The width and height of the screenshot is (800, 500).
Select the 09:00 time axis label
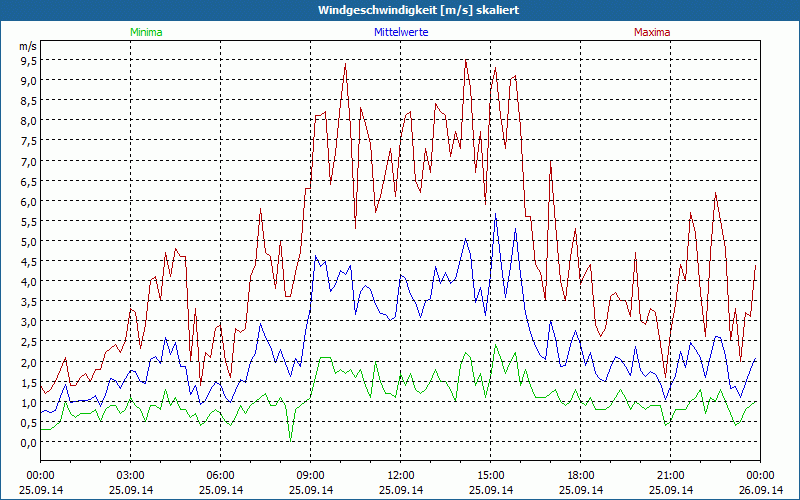pyautogui.click(x=311, y=475)
